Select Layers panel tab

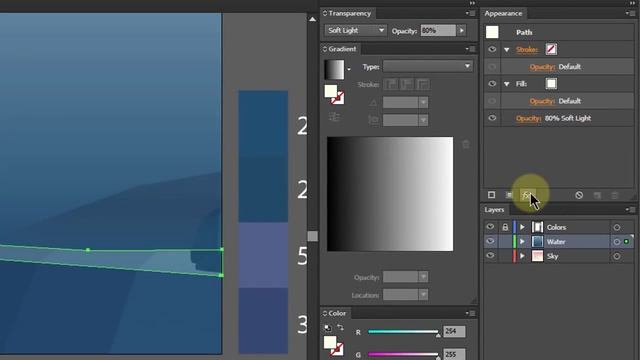494,210
